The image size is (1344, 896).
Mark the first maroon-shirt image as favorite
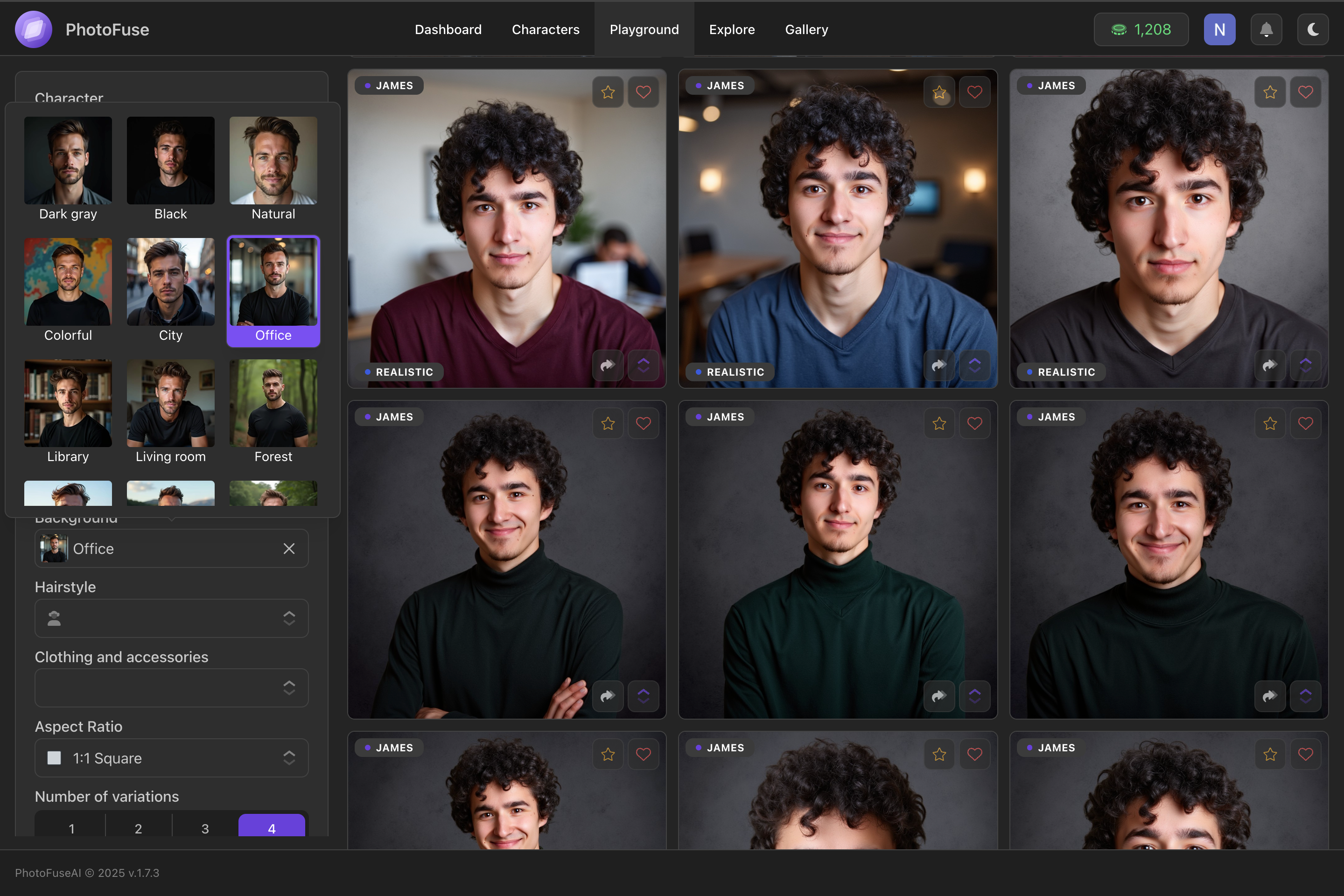pyautogui.click(x=608, y=92)
